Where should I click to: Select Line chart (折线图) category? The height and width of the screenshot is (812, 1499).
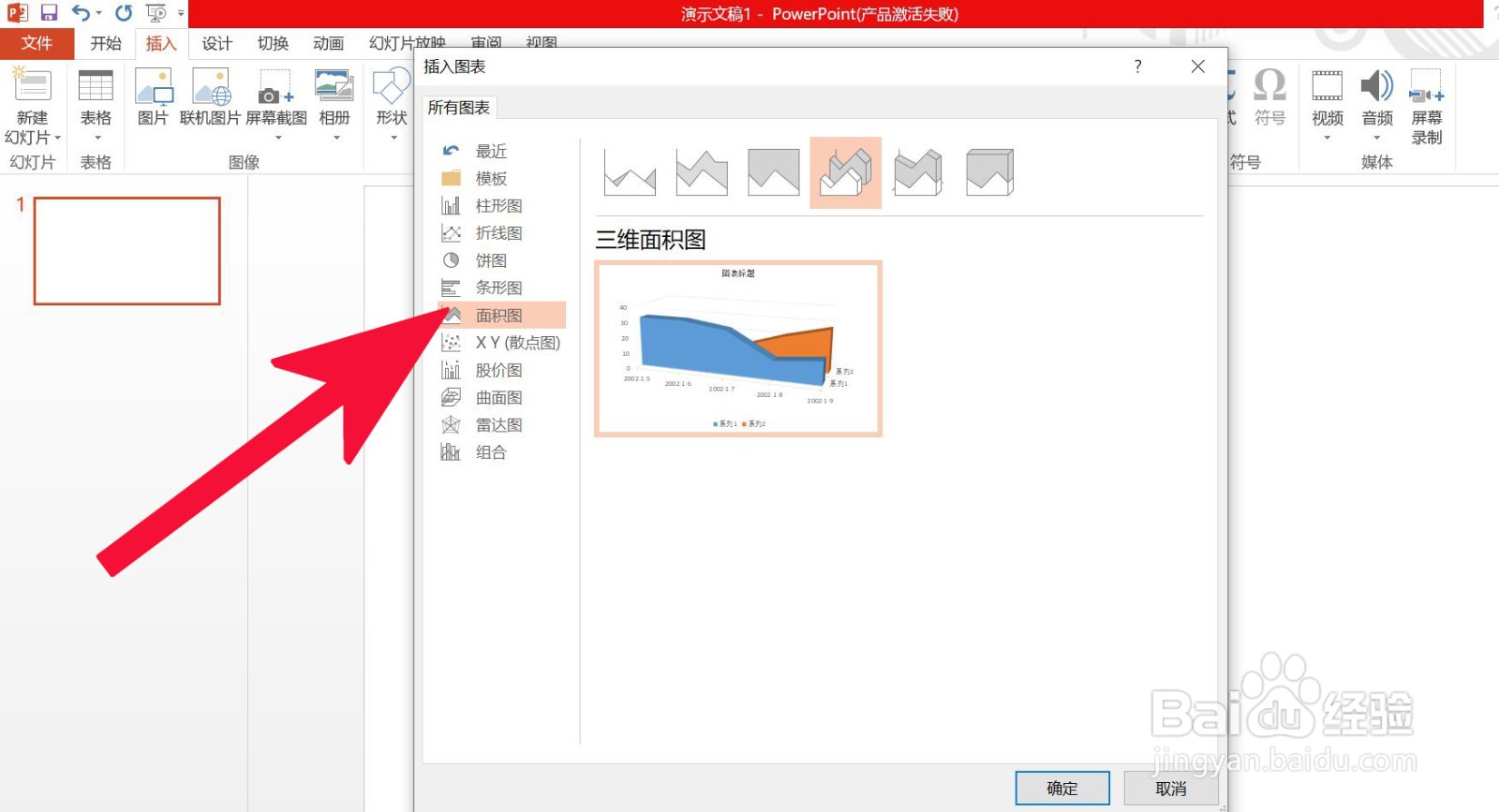coord(502,232)
